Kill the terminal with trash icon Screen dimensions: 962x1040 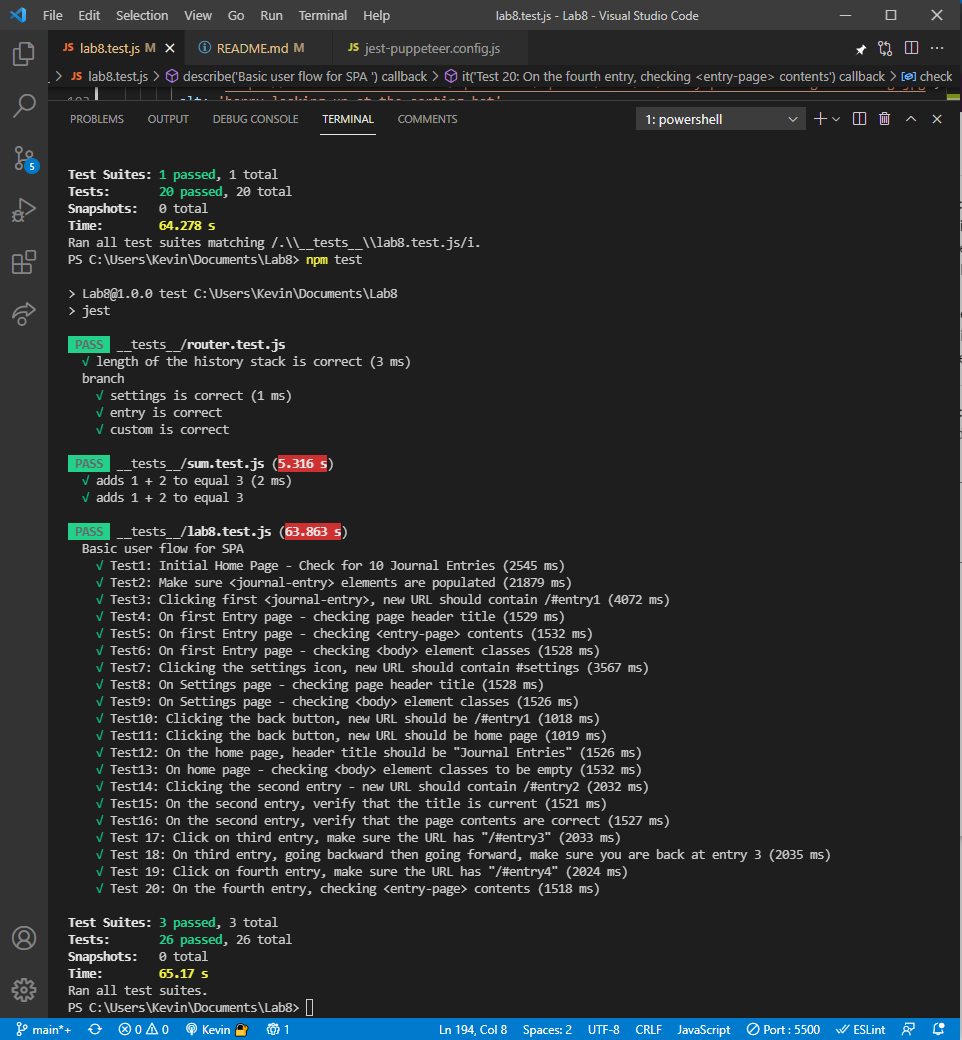click(884, 119)
